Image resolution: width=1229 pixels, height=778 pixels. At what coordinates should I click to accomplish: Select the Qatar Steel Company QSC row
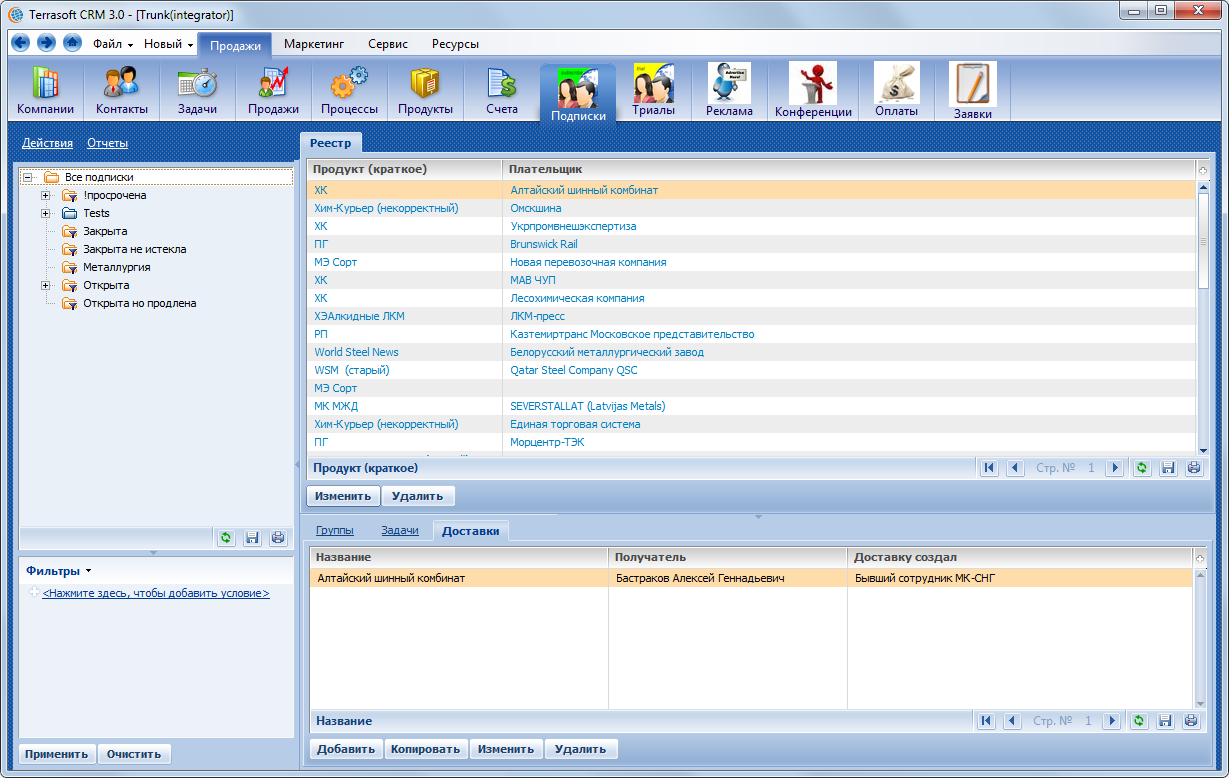[752, 370]
